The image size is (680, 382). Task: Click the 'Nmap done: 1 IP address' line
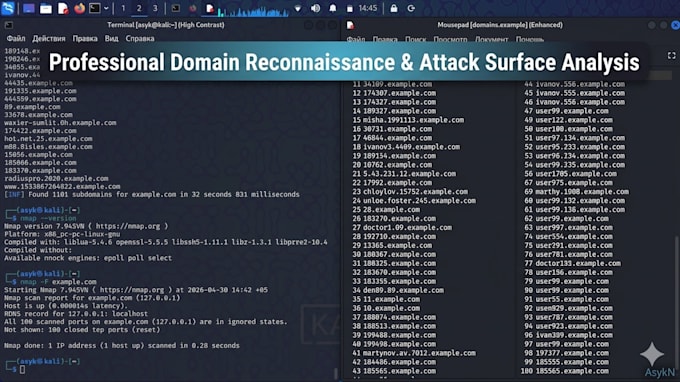tap(122, 346)
